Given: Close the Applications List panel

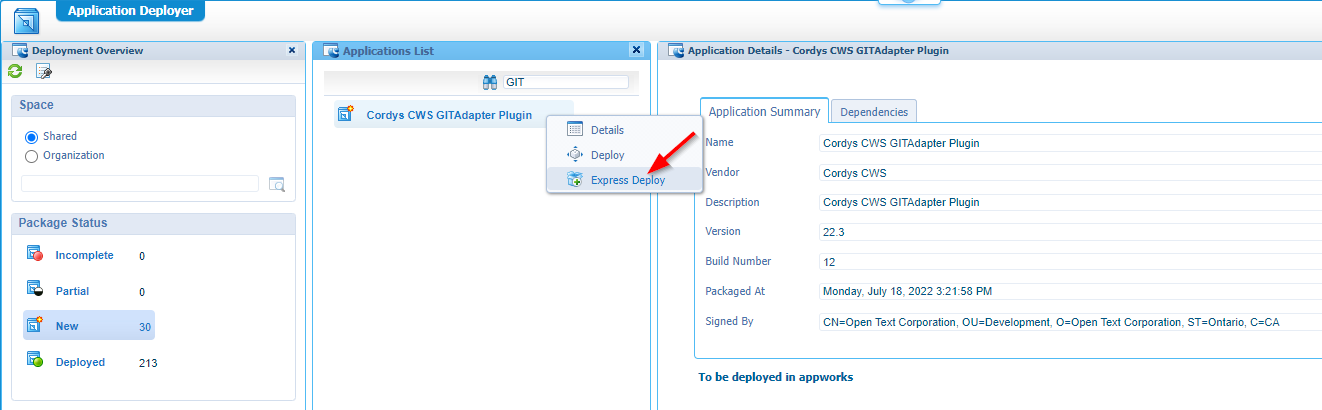Looking at the screenshot, I should [x=636, y=50].
